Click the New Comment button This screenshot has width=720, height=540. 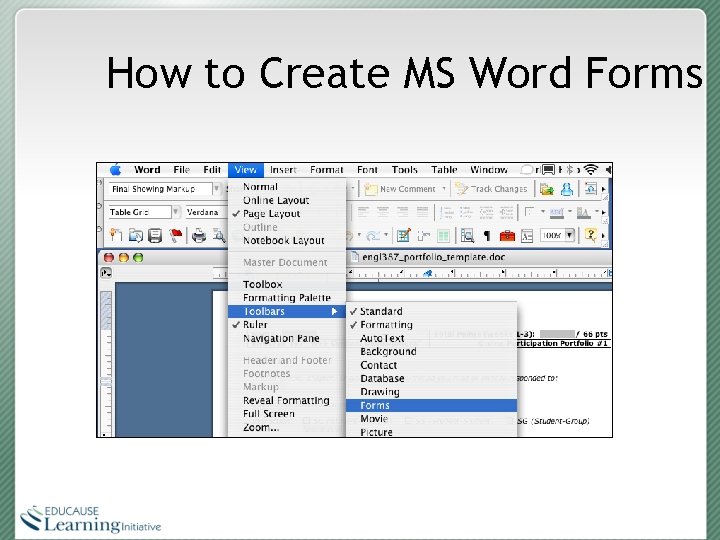[x=399, y=189]
